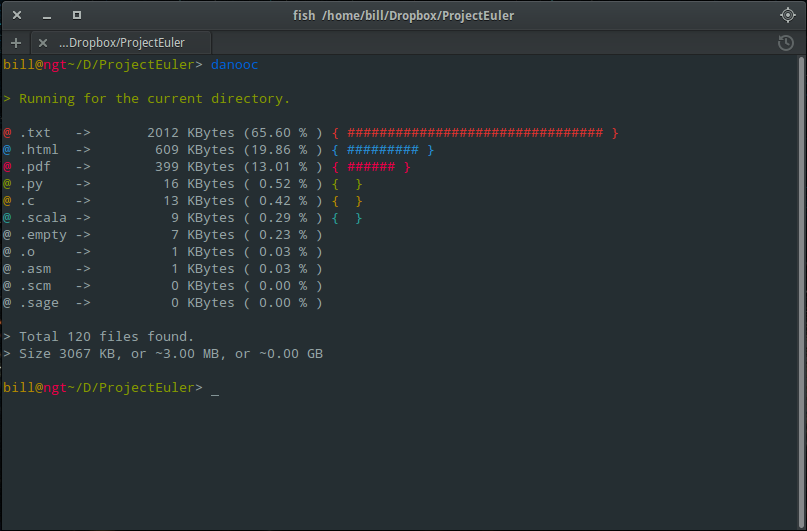Image resolution: width=807 pixels, height=531 pixels.
Task: Click the 'danooc' command text
Action: (234, 65)
